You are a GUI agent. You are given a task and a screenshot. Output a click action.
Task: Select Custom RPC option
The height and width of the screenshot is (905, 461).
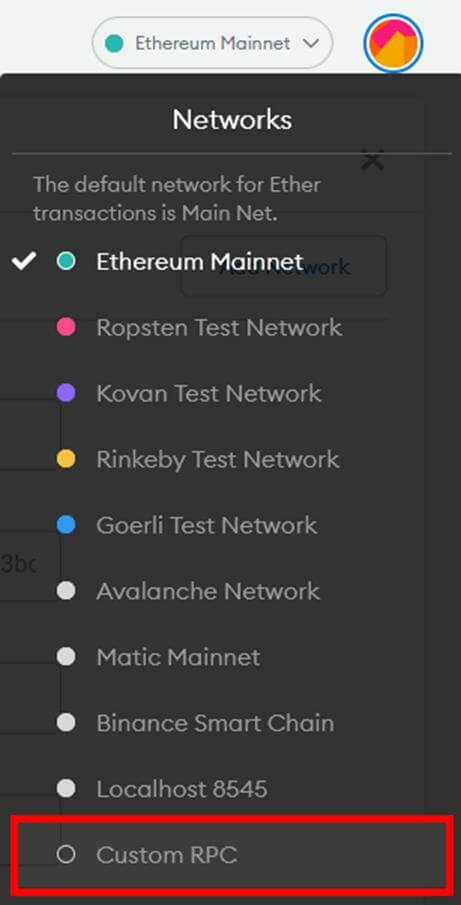click(x=232, y=854)
